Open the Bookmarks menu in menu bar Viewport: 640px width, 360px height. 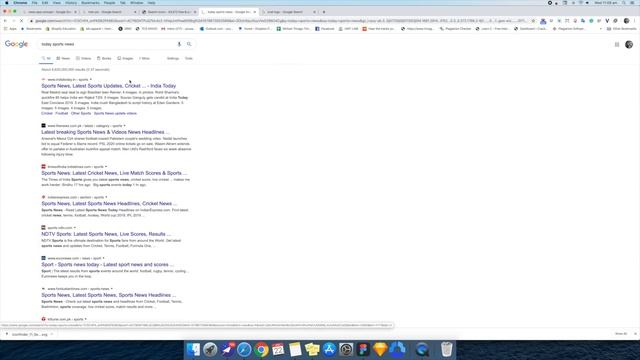[x=90, y=3]
